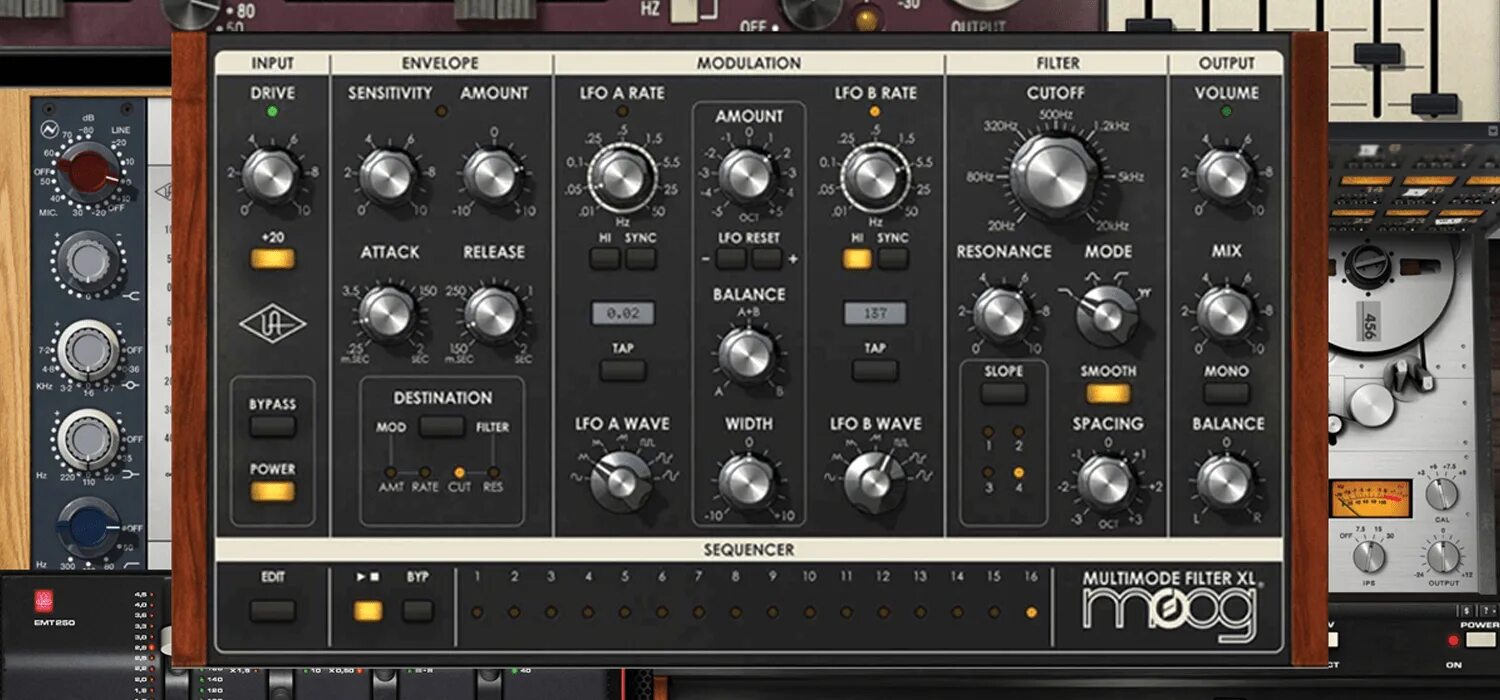The height and width of the screenshot is (700, 1500).
Task: Select the RES destination LED
Action: (x=493, y=472)
